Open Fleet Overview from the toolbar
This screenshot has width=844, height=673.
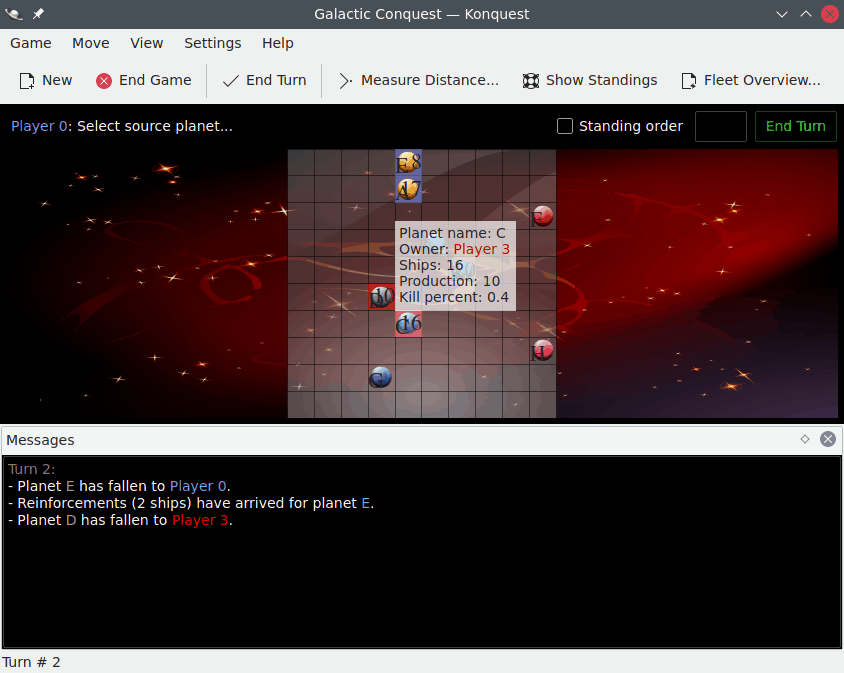click(751, 80)
